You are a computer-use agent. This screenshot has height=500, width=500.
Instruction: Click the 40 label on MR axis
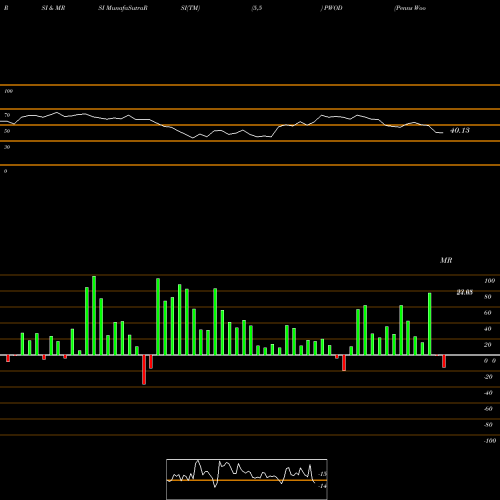coord(488,329)
